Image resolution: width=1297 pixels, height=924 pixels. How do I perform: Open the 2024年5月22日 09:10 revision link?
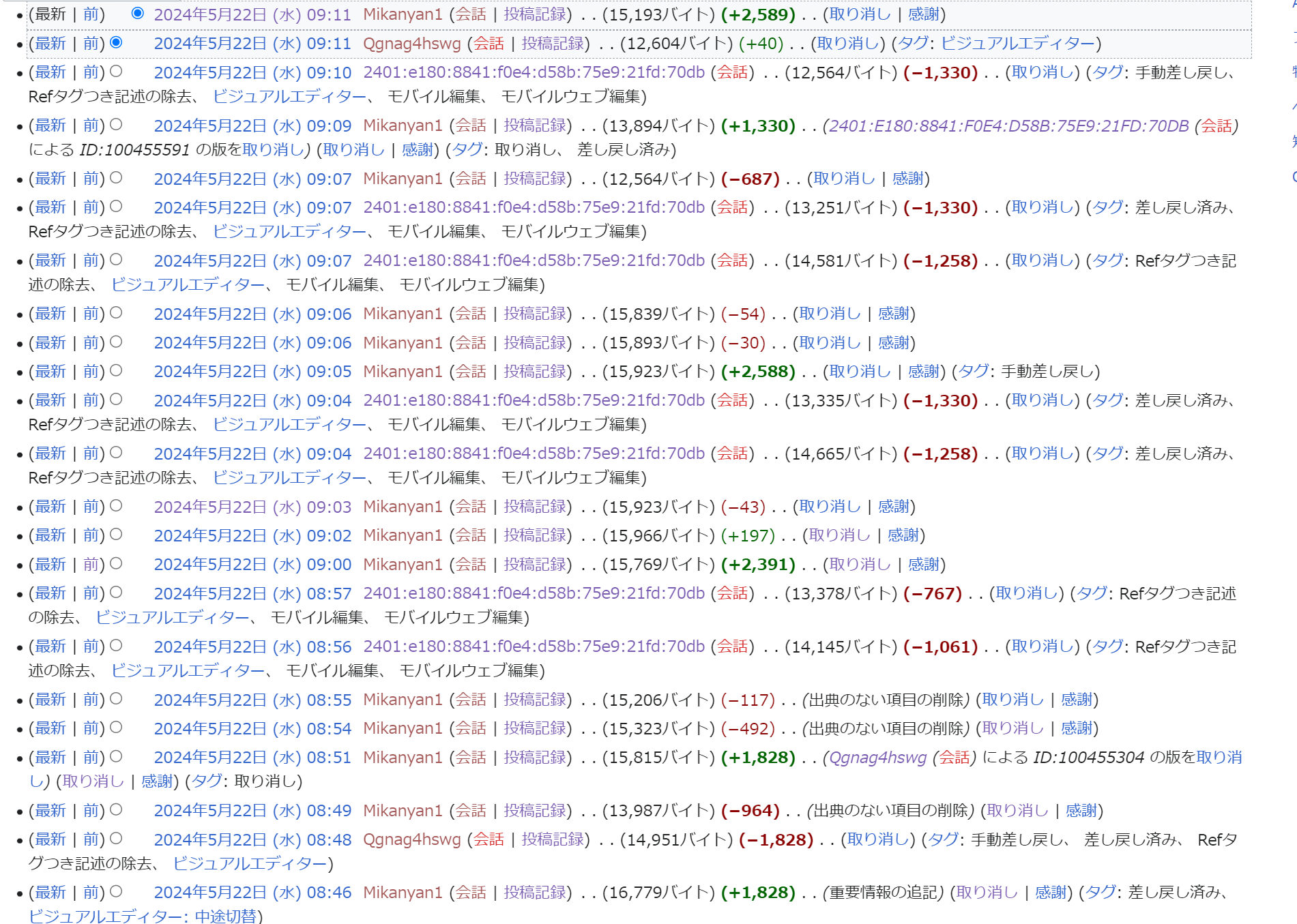click(252, 72)
